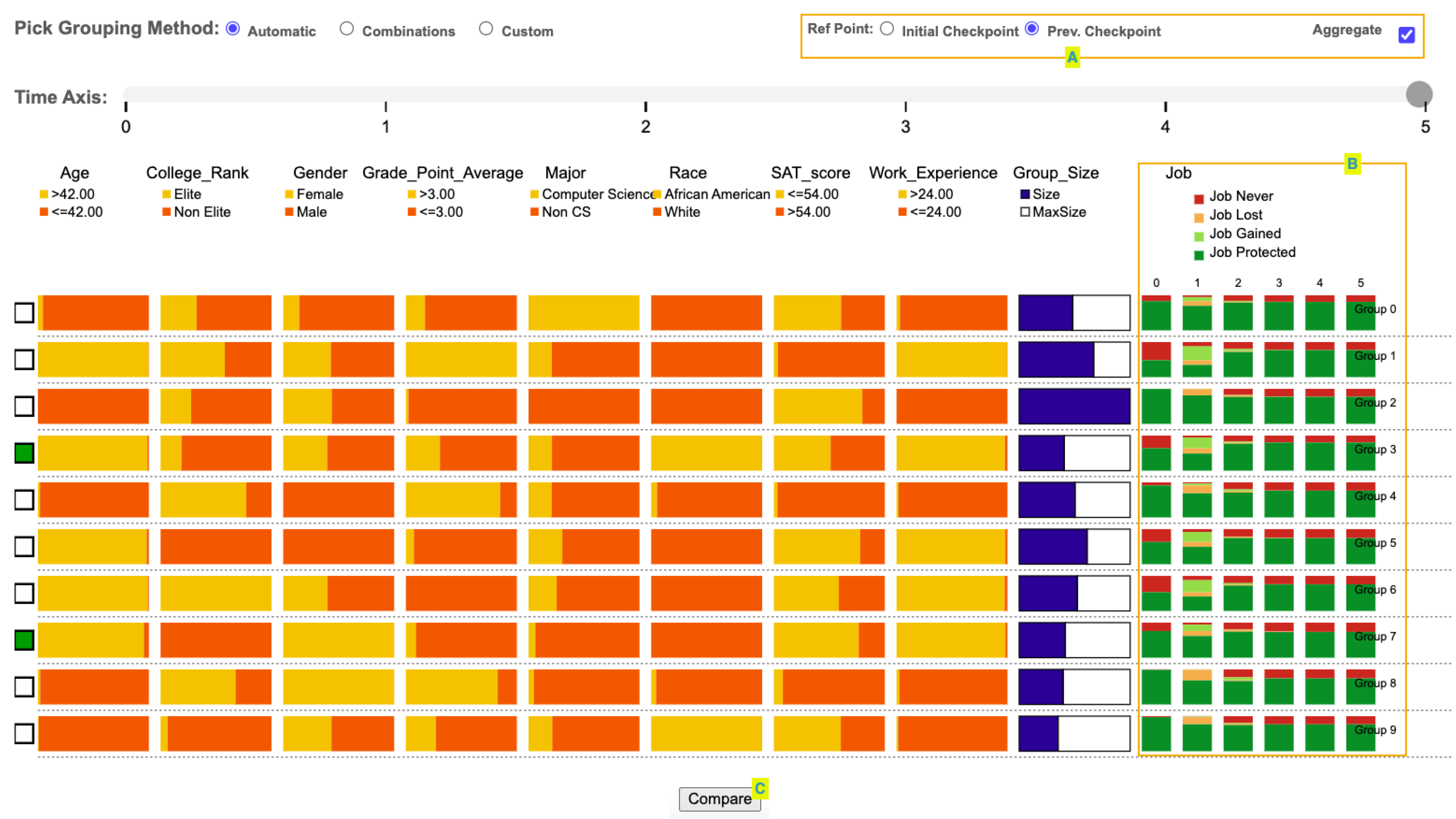Viewport: 1456px width, 819px height.
Task: Click the Elite legend swatch under College_Rank
Action: tap(167, 195)
